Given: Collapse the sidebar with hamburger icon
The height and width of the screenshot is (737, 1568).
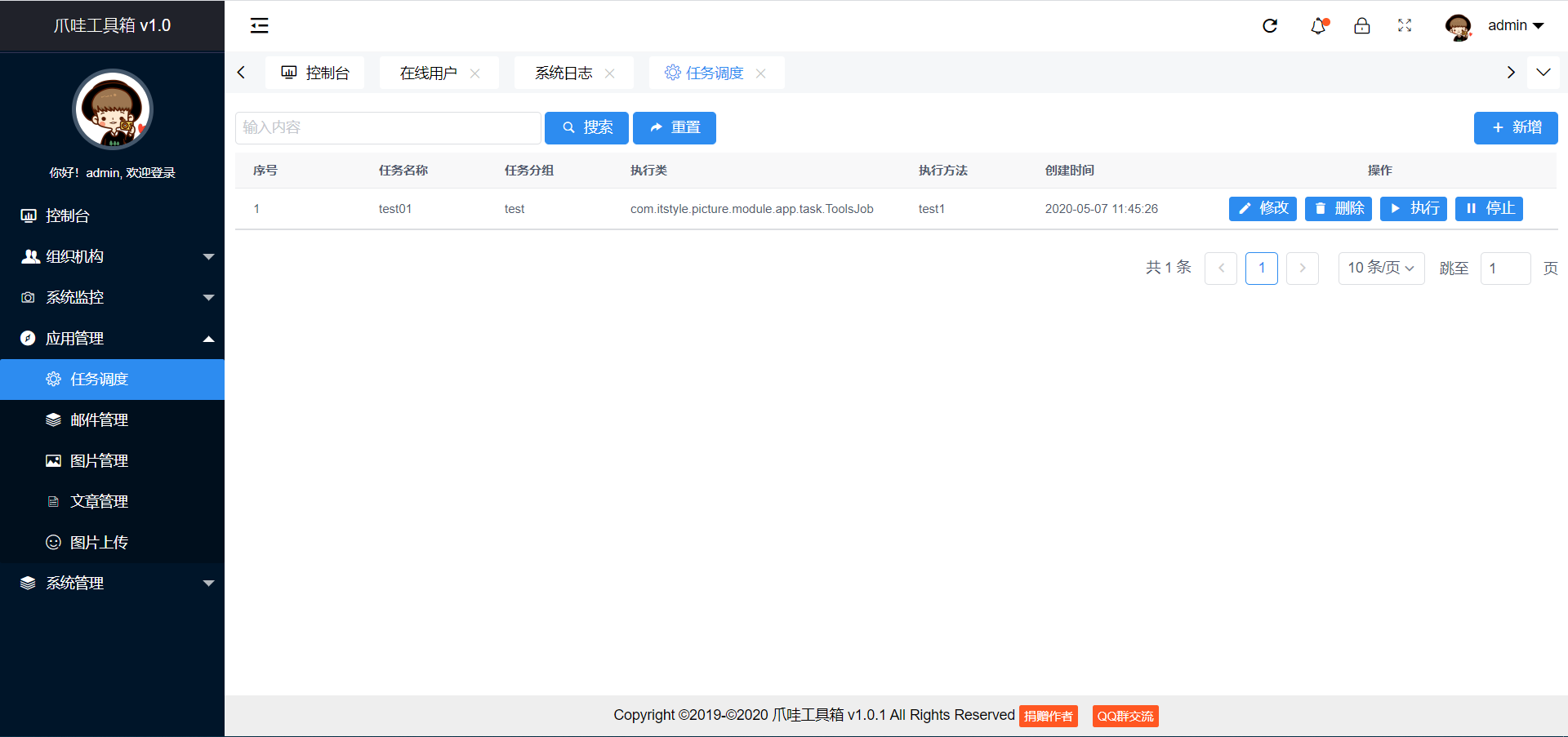Looking at the screenshot, I should point(259,26).
